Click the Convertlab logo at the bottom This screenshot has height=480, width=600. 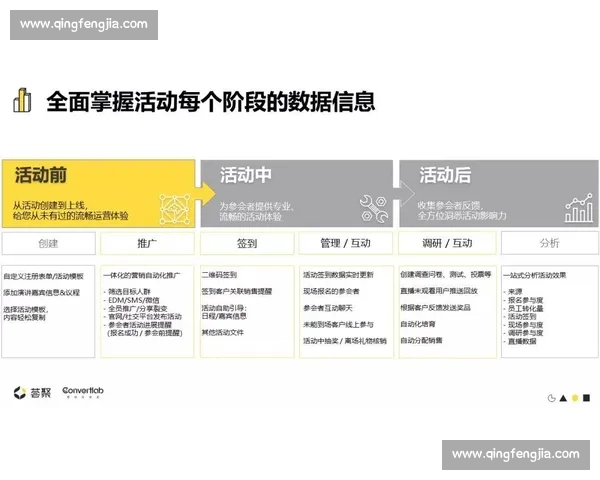[x=83, y=392]
